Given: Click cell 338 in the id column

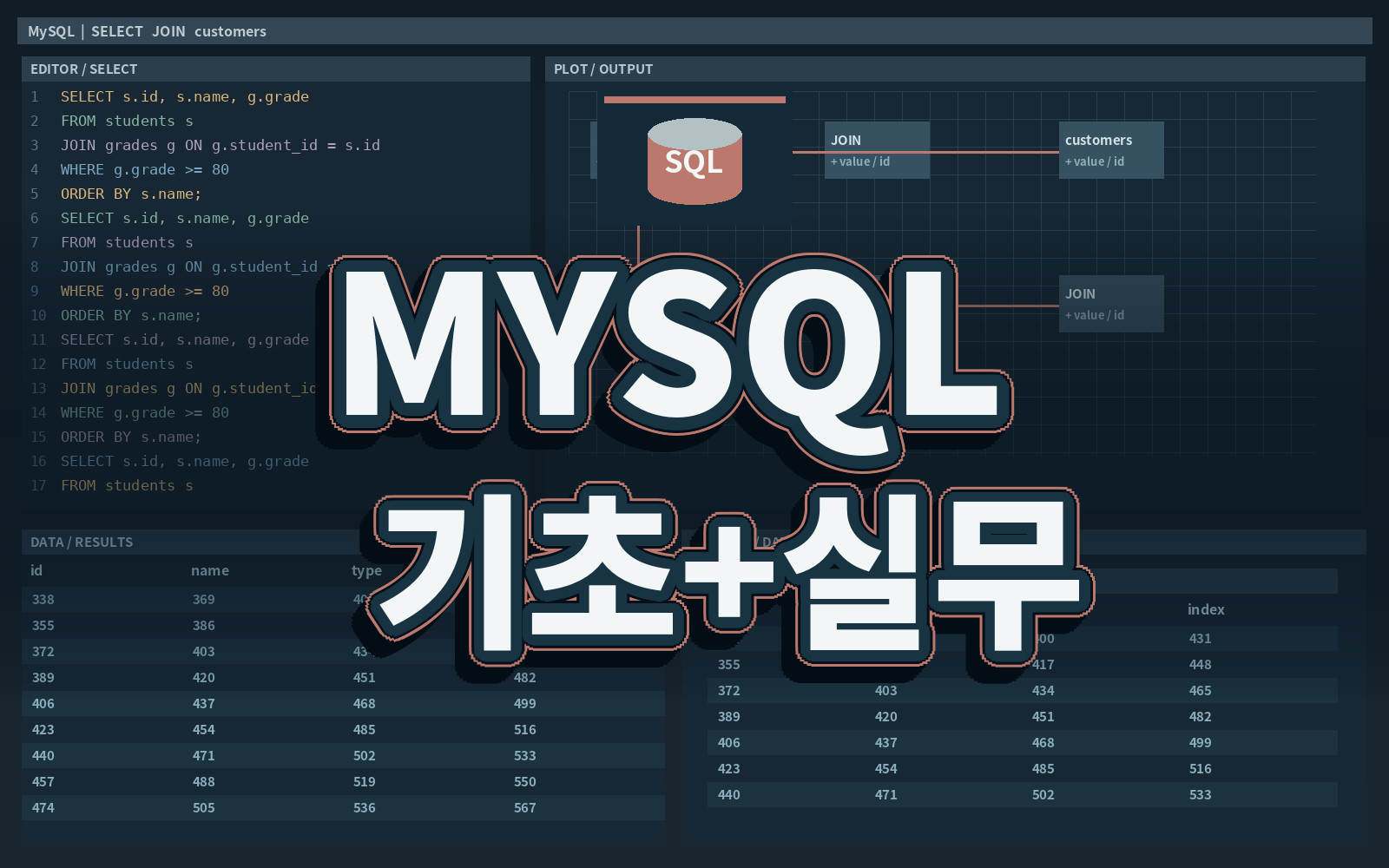Looking at the screenshot, I should [x=43, y=599].
